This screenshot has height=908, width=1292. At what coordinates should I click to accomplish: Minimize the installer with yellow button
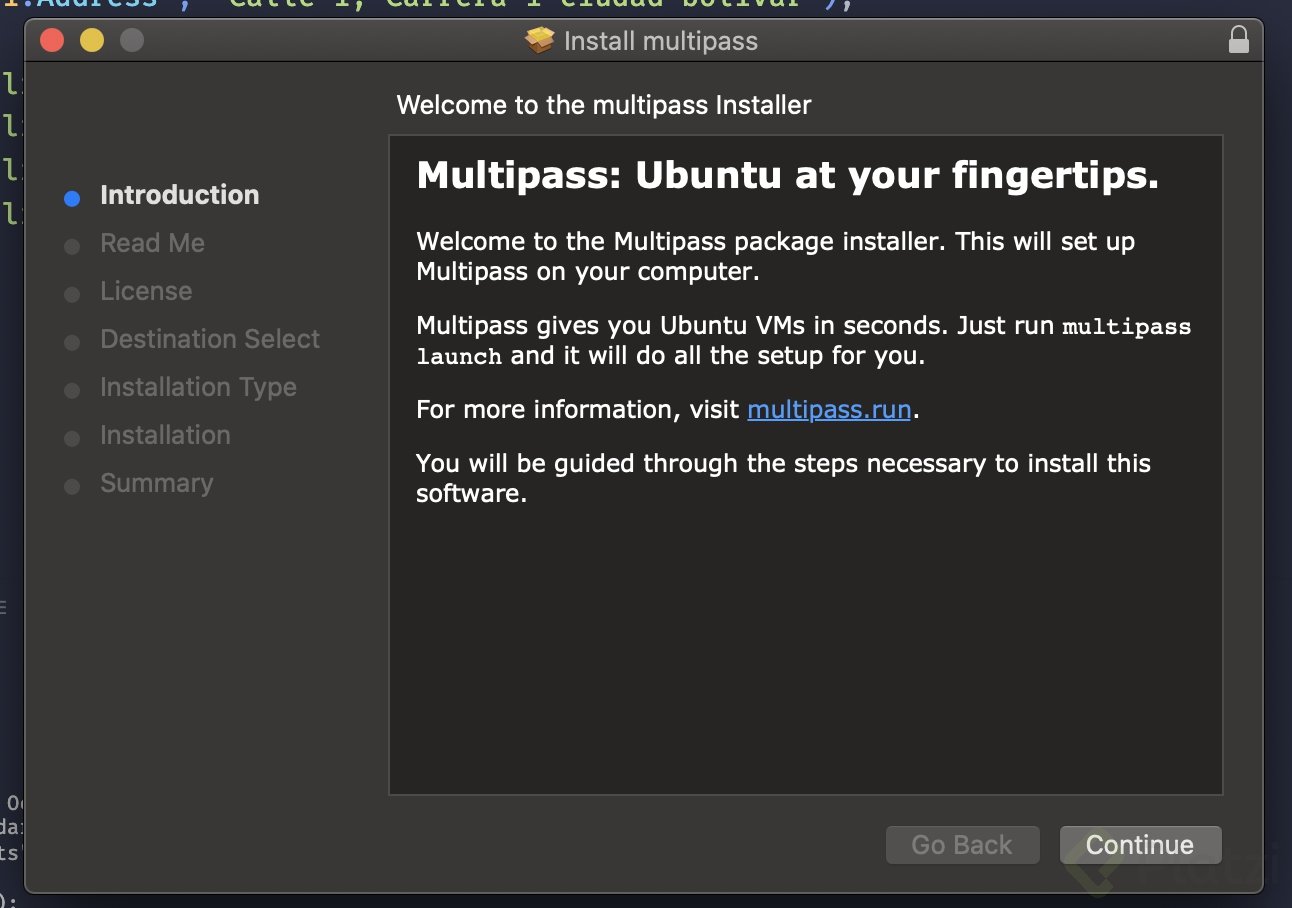[x=92, y=41]
